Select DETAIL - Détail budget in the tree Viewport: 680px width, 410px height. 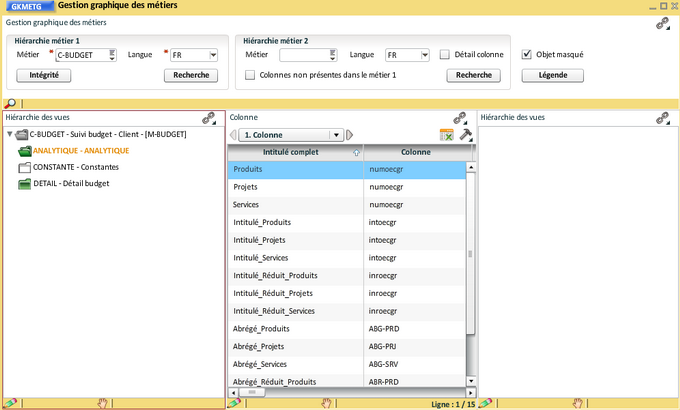71,183
